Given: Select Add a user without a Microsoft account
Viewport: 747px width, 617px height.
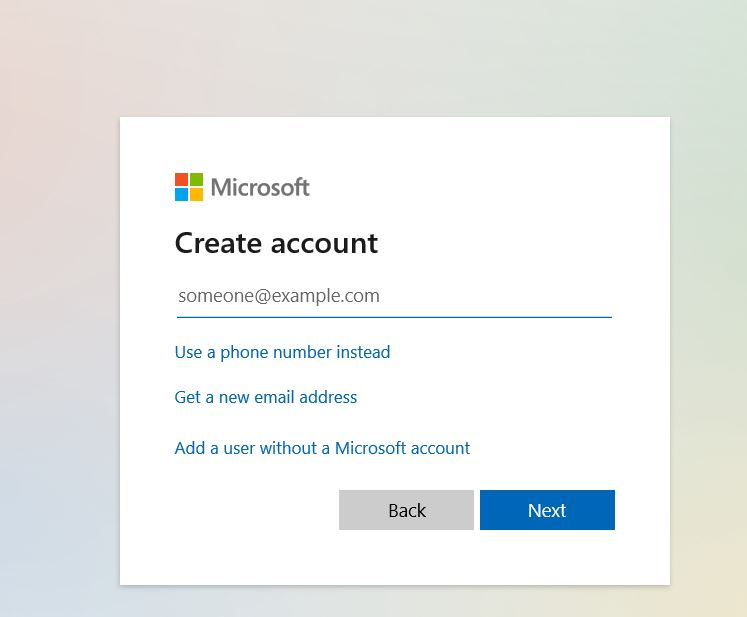Looking at the screenshot, I should pos(322,448).
